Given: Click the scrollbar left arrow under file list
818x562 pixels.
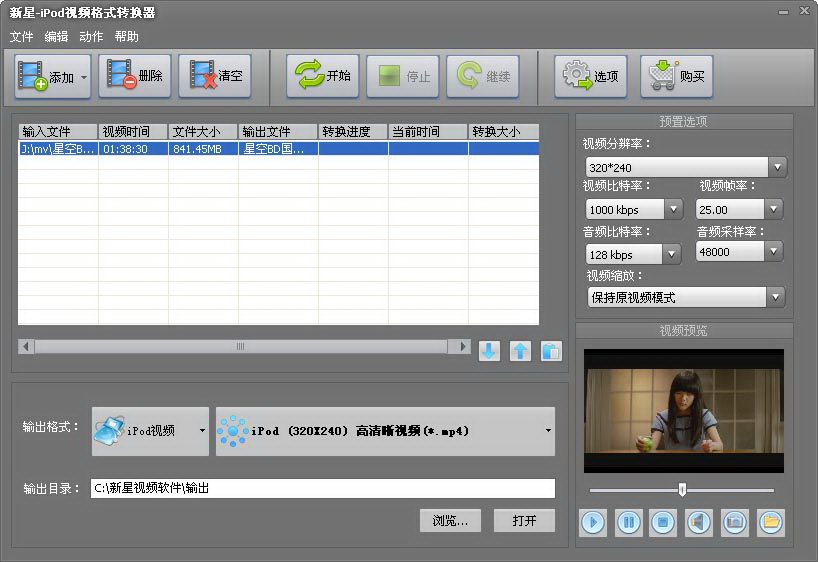Looking at the screenshot, I should (26, 346).
